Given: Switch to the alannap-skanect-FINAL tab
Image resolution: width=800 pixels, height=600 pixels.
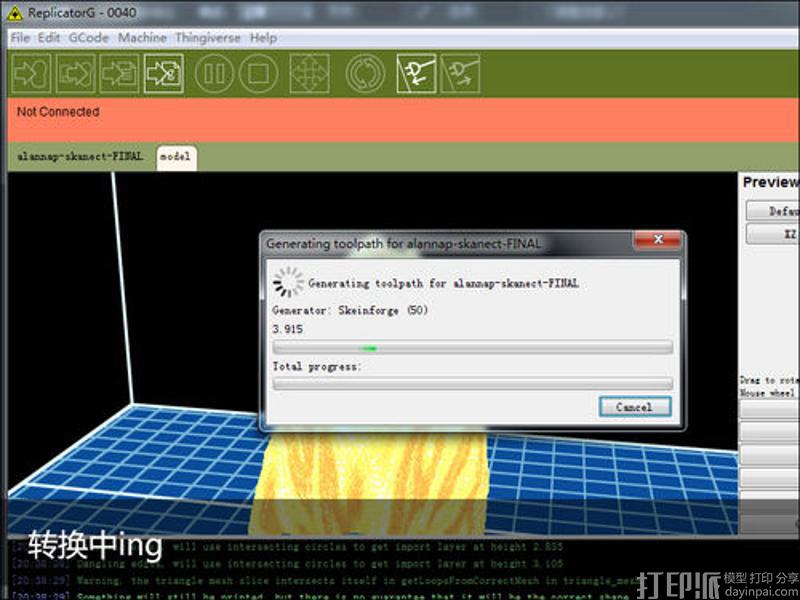Looking at the screenshot, I should coord(80,157).
